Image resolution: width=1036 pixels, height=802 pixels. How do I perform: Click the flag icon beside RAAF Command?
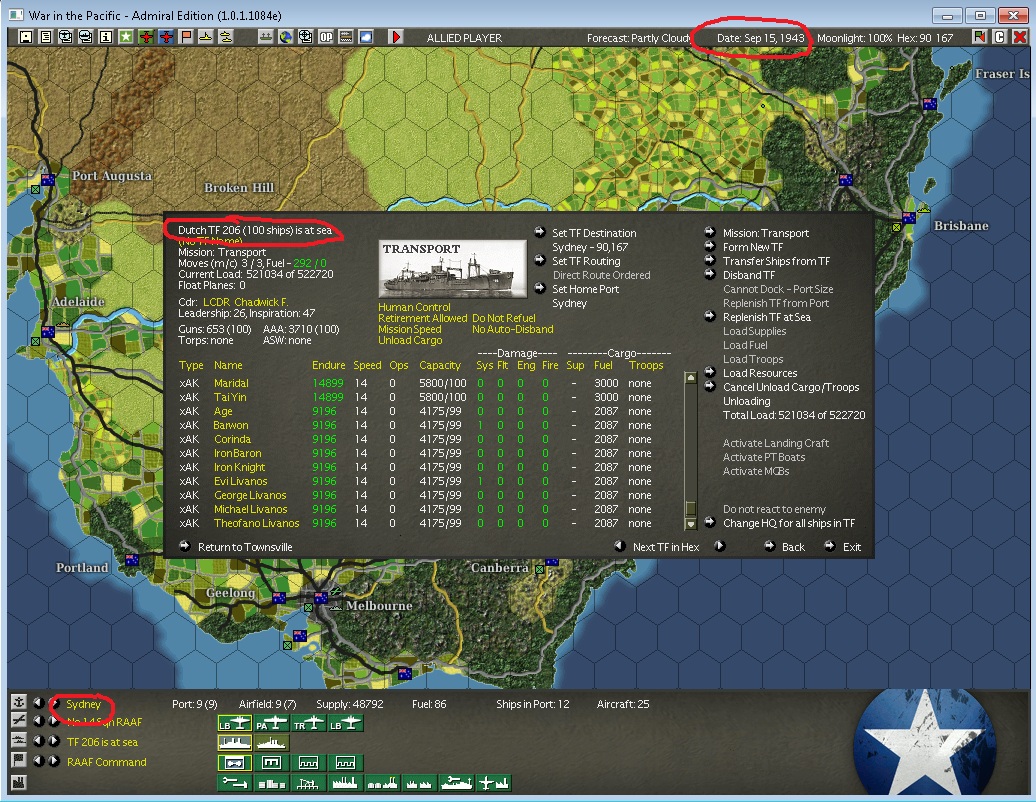pos(18,760)
